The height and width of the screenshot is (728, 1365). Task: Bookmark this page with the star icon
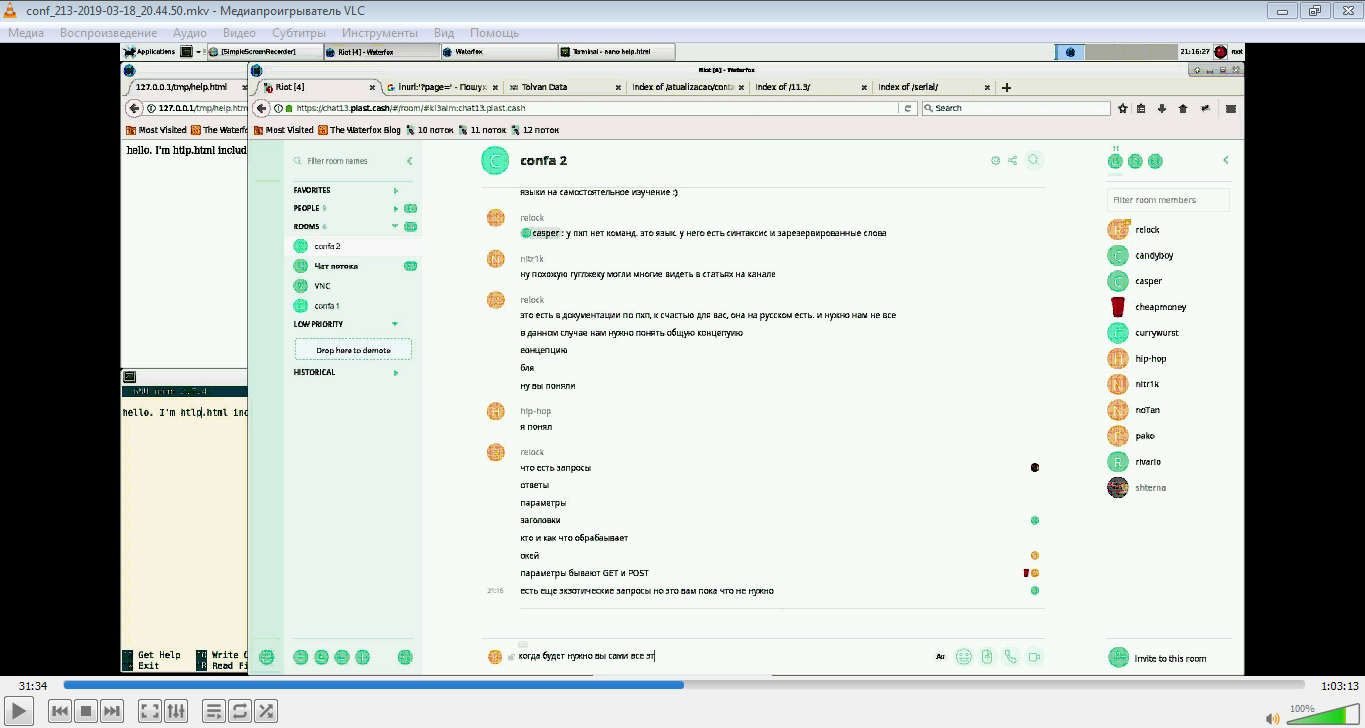1123,108
